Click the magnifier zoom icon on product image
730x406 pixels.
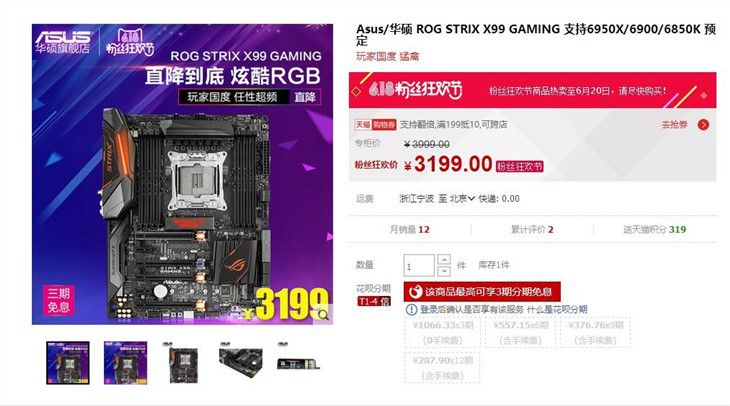pos(323,315)
